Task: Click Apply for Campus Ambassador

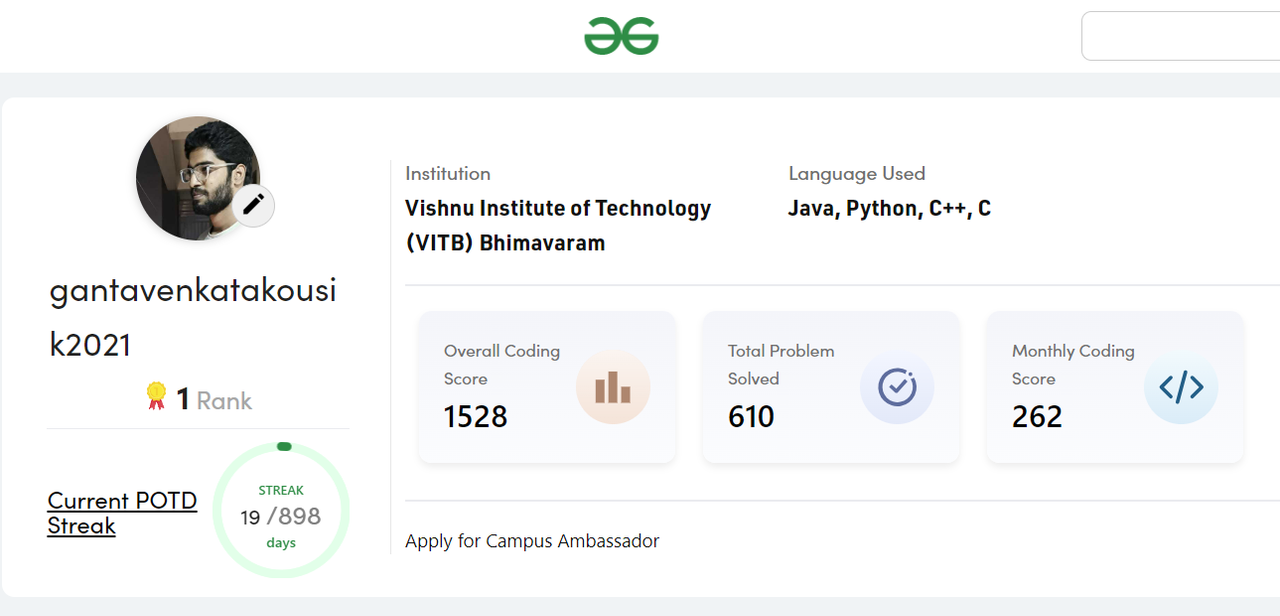Action: [532, 541]
